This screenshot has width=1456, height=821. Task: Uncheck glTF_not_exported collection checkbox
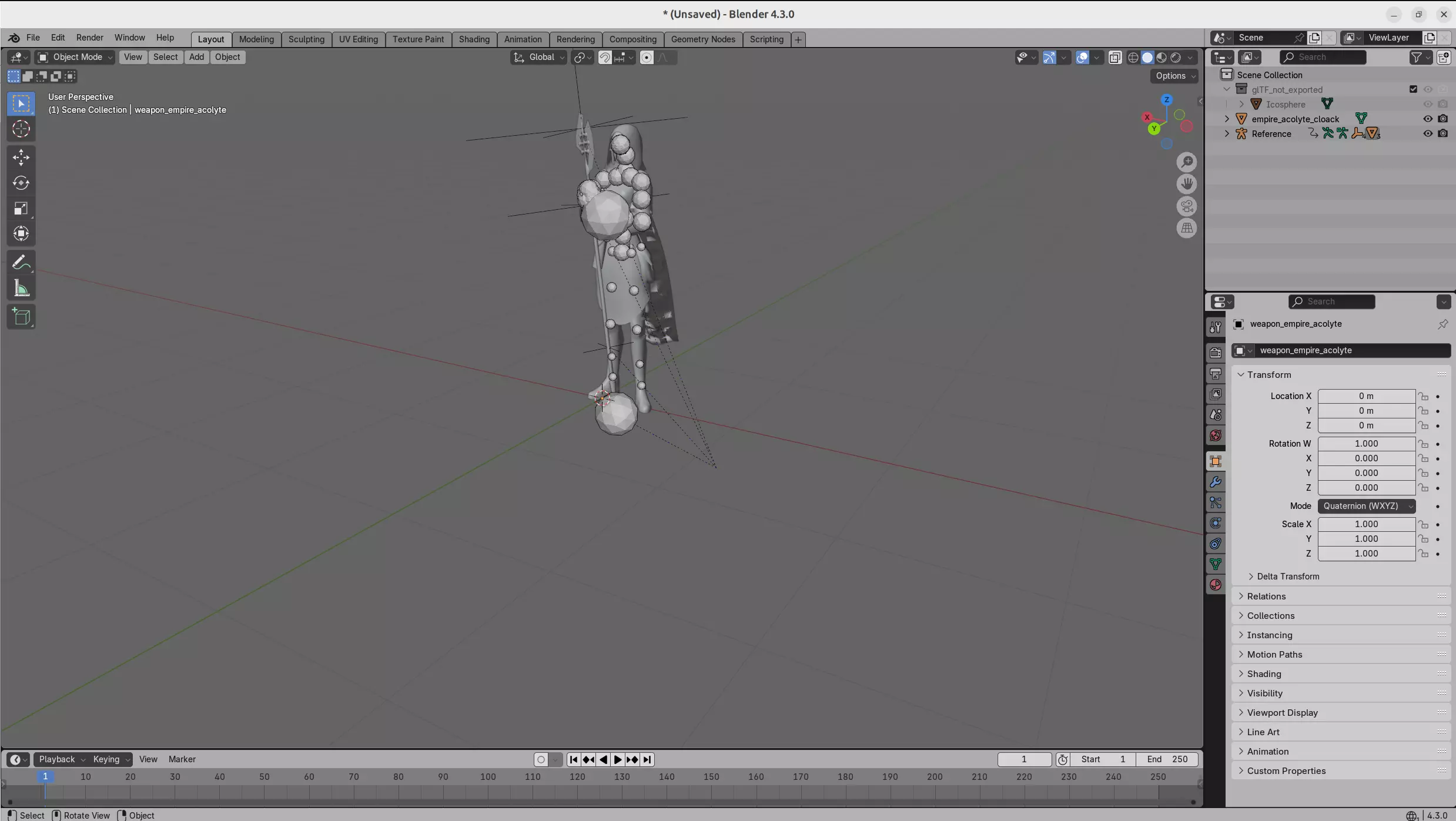pyautogui.click(x=1413, y=89)
